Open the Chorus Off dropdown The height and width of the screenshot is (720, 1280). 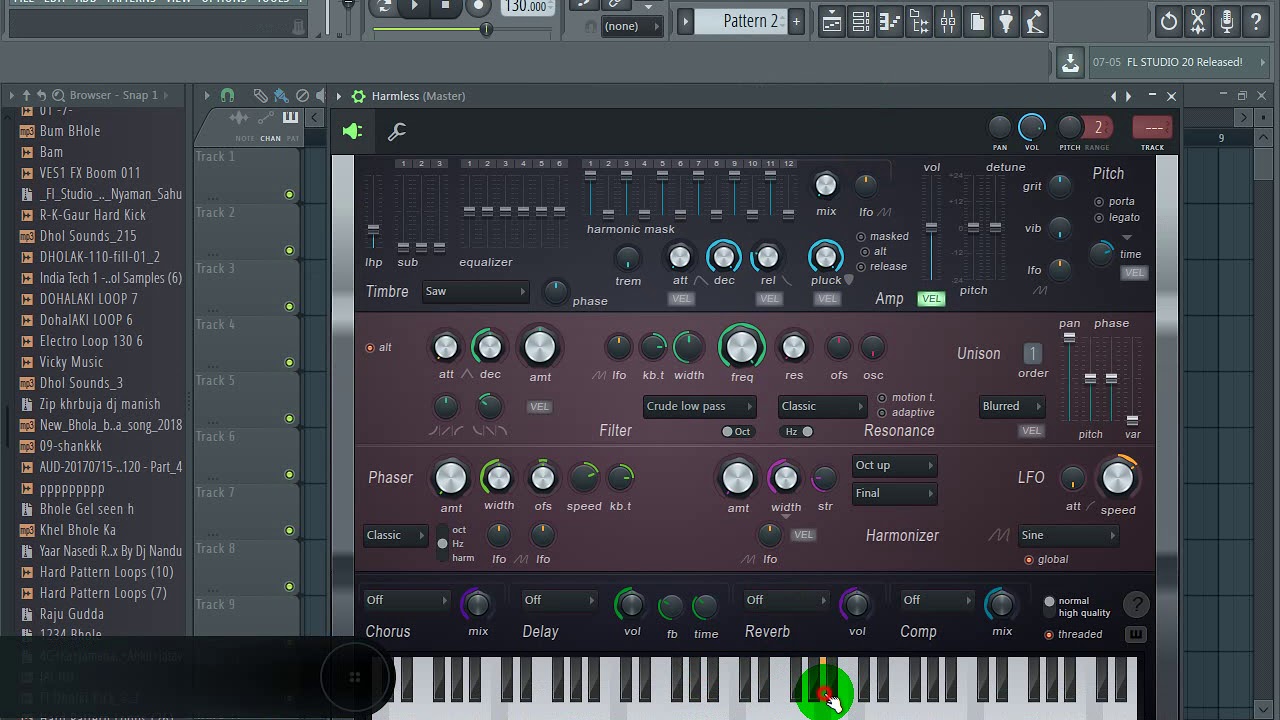pos(406,600)
